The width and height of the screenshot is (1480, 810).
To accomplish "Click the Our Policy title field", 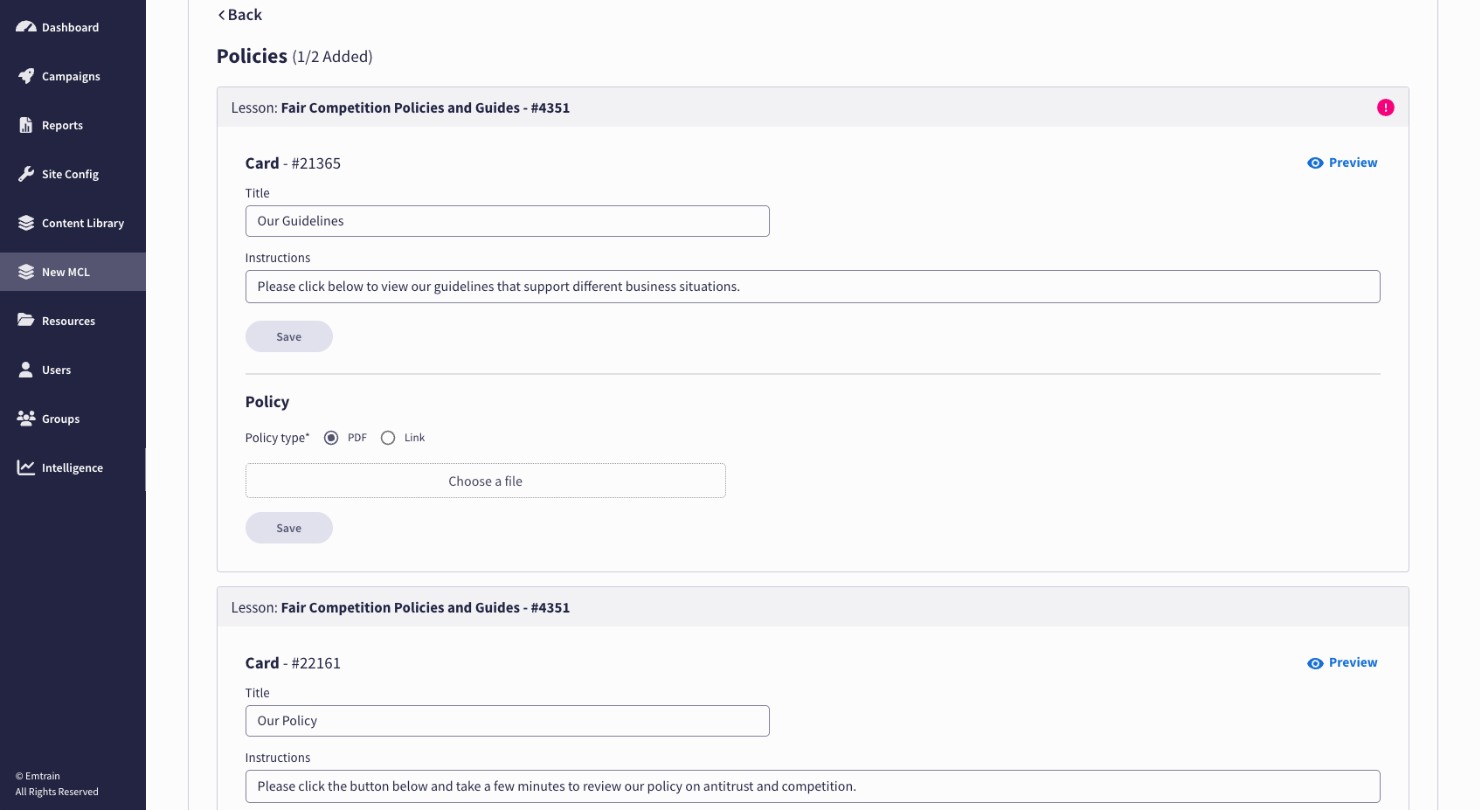I will click(x=507, y=721).
